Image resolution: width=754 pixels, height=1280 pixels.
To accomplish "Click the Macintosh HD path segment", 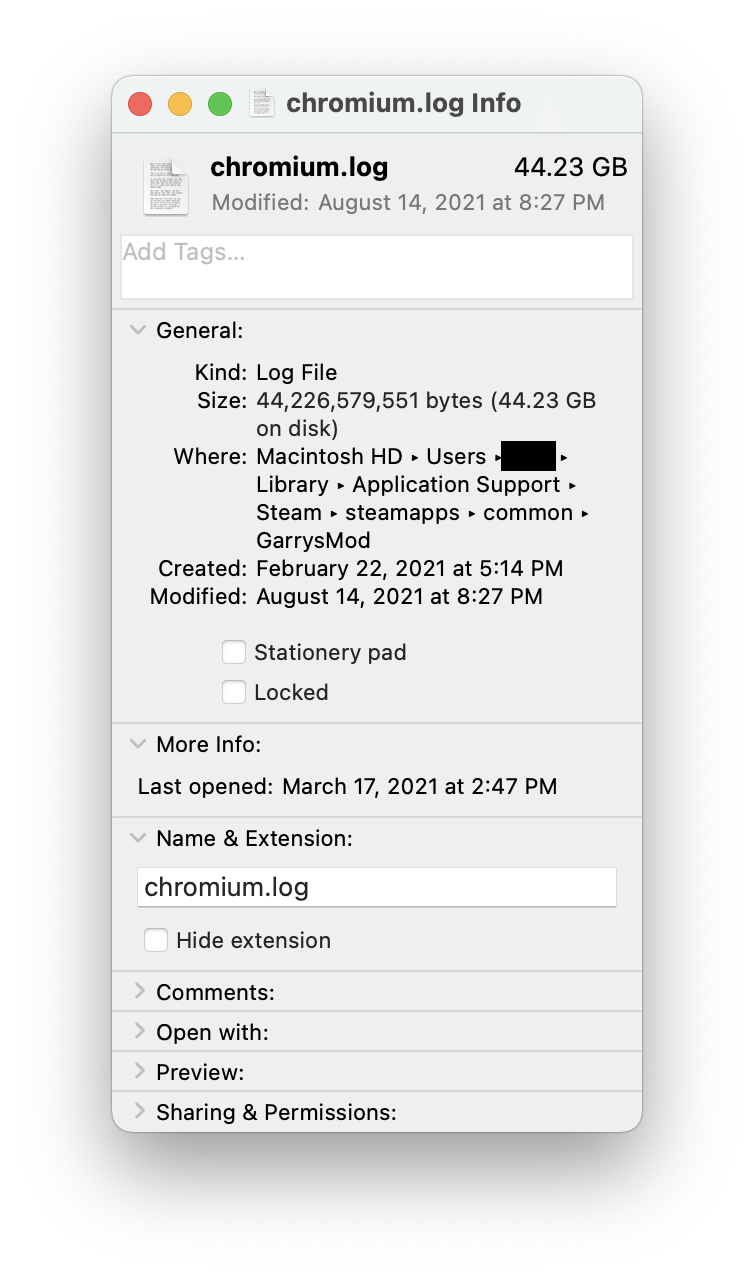I will click(x=329, y=457).
